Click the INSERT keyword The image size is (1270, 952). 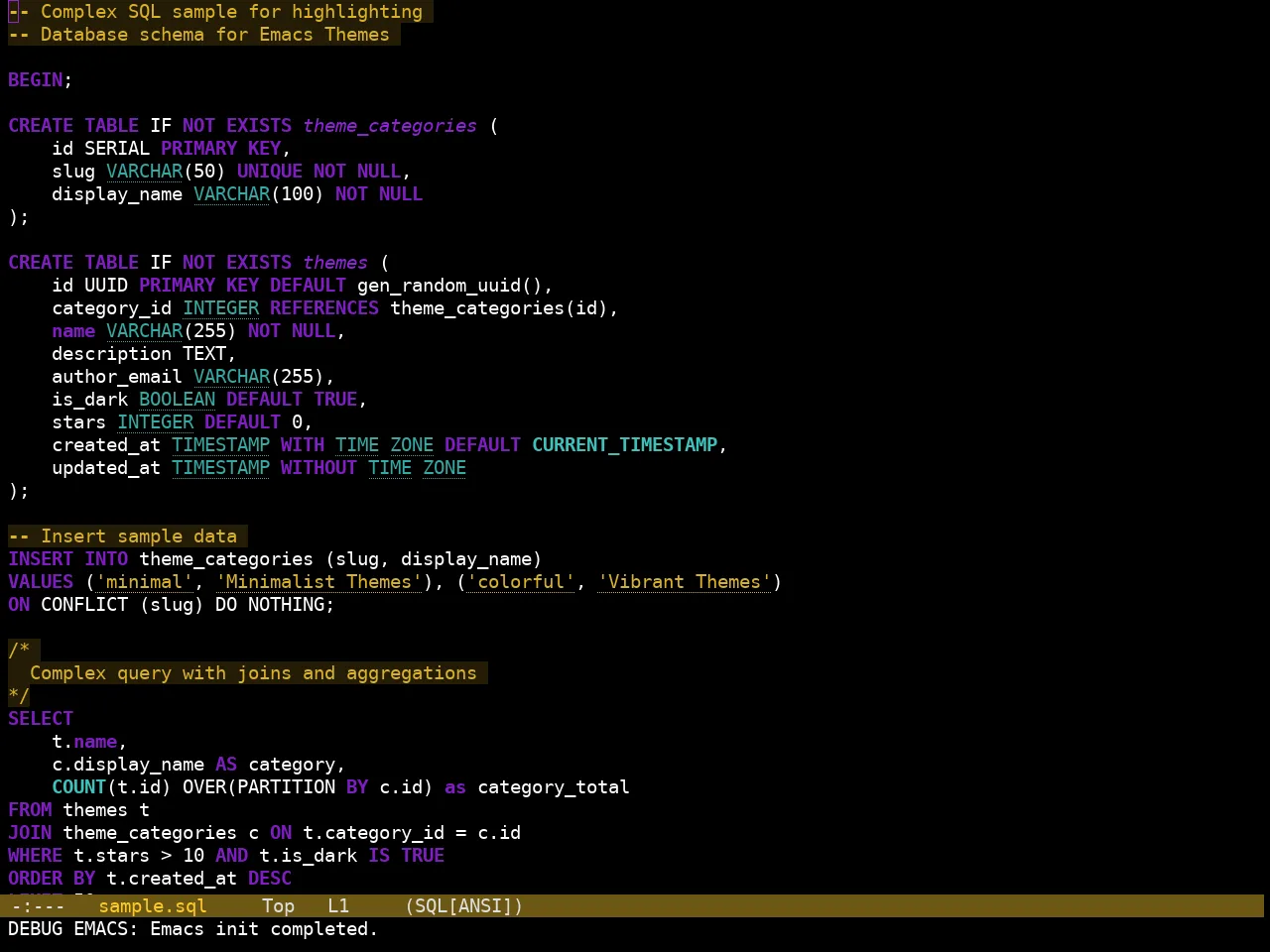pos(41,558)
